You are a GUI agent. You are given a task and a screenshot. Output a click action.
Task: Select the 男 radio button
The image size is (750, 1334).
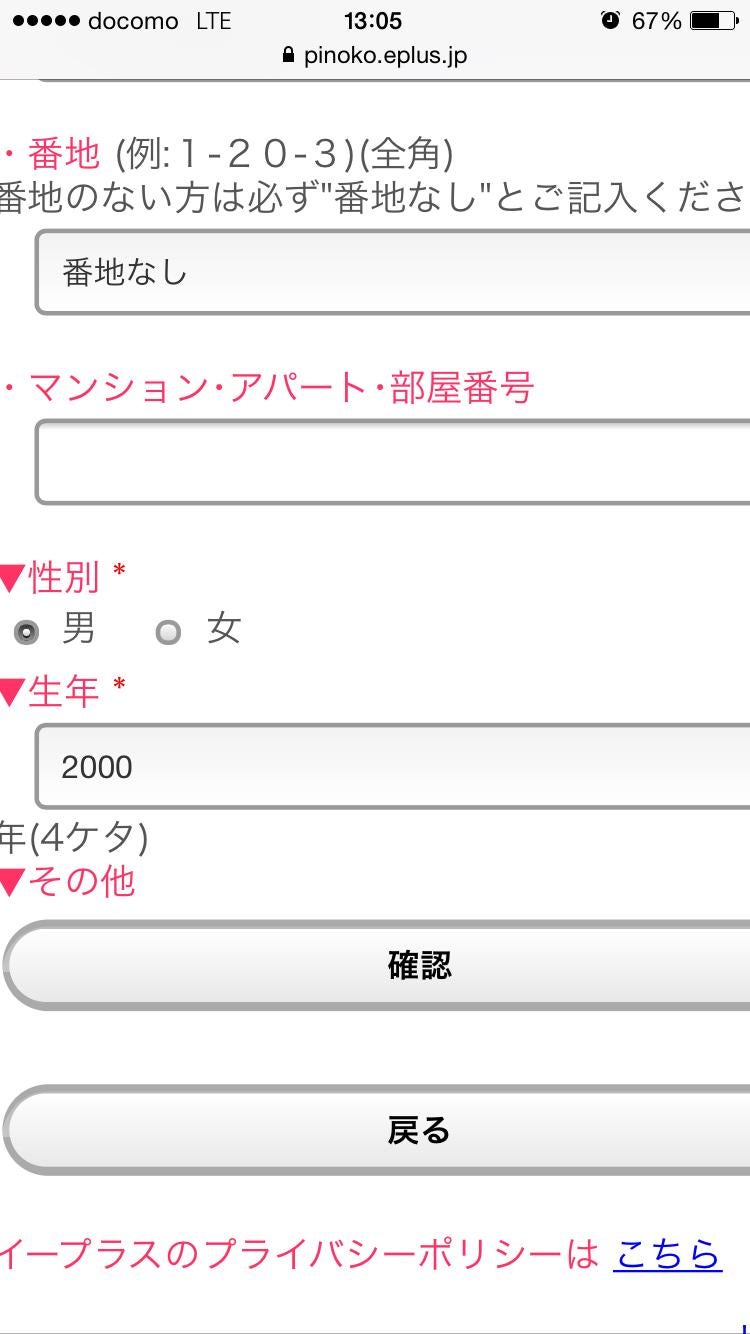pyautogui.click(x=26, y=632)
